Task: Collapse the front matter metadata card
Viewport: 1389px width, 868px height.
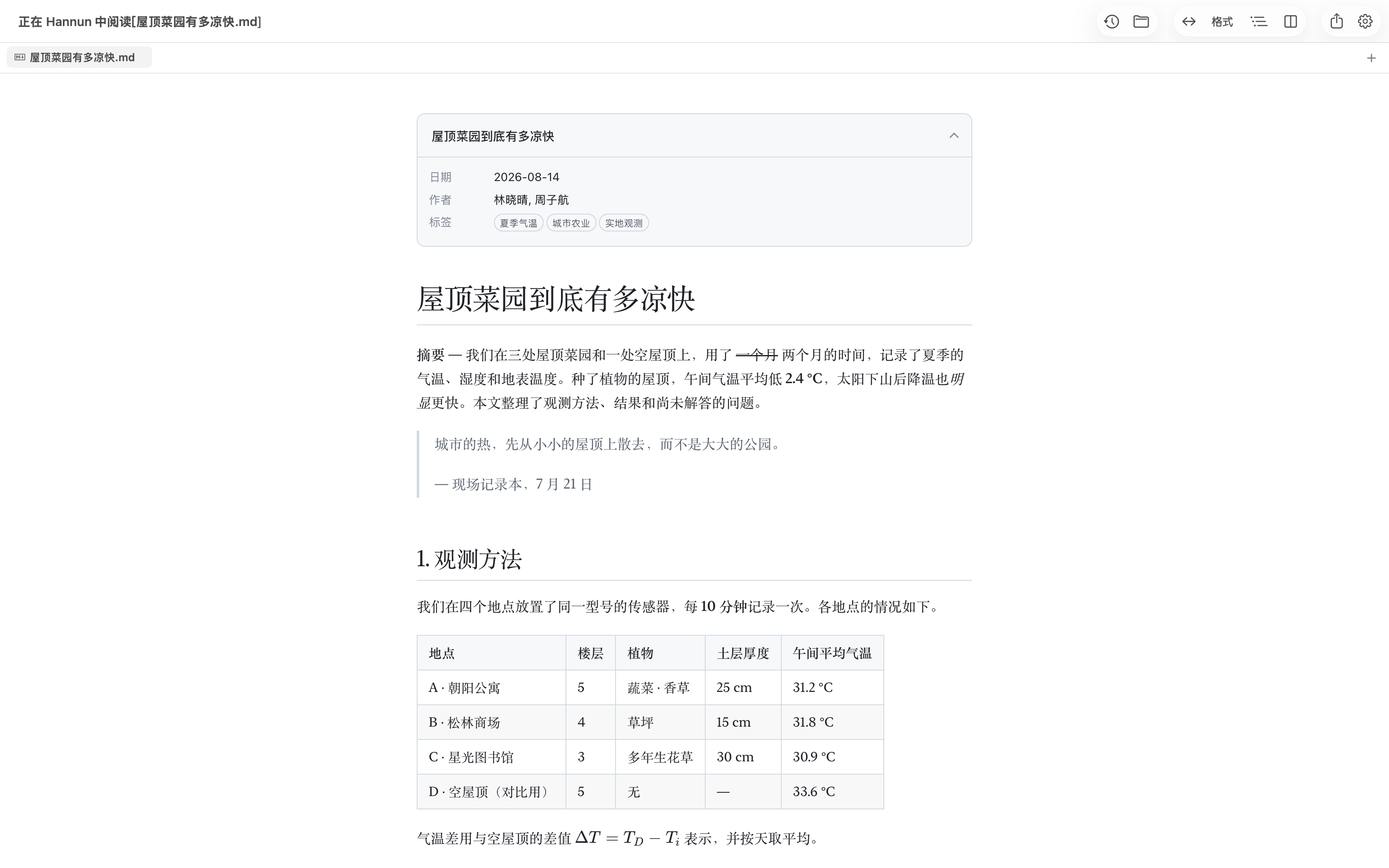Action: [x=954, y=136]
